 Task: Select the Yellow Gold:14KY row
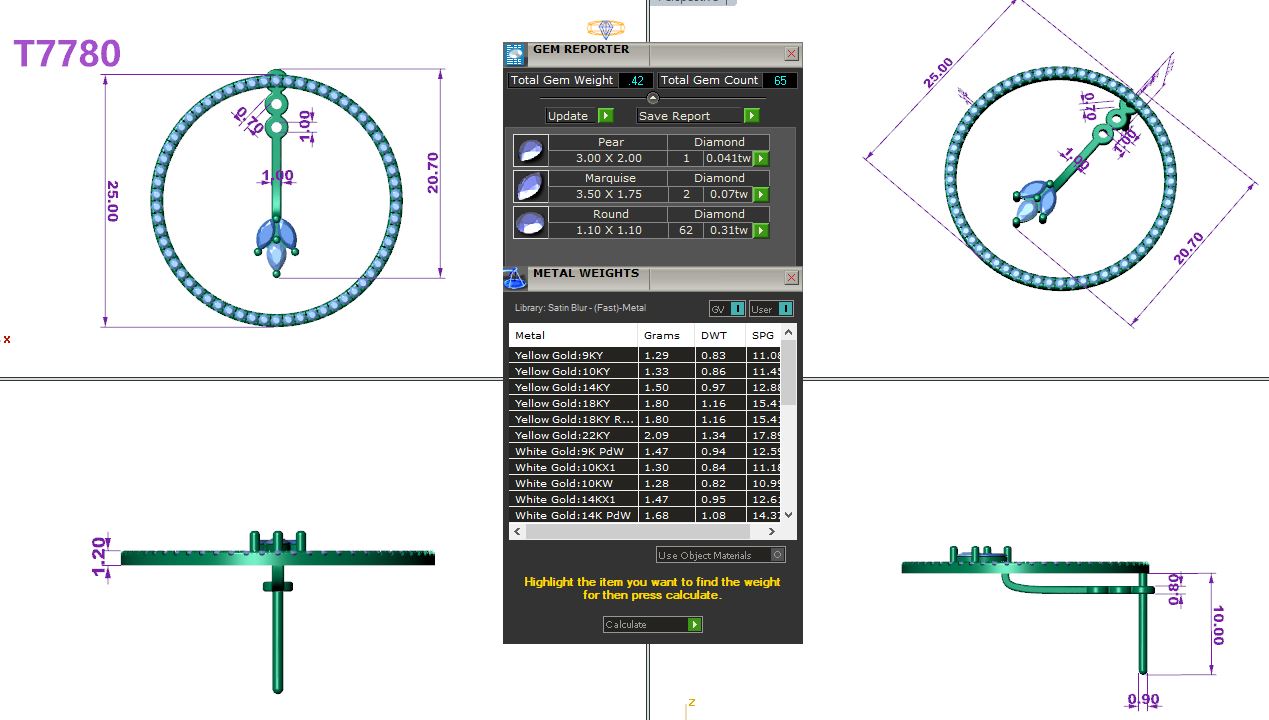click(x=572, y=387)
